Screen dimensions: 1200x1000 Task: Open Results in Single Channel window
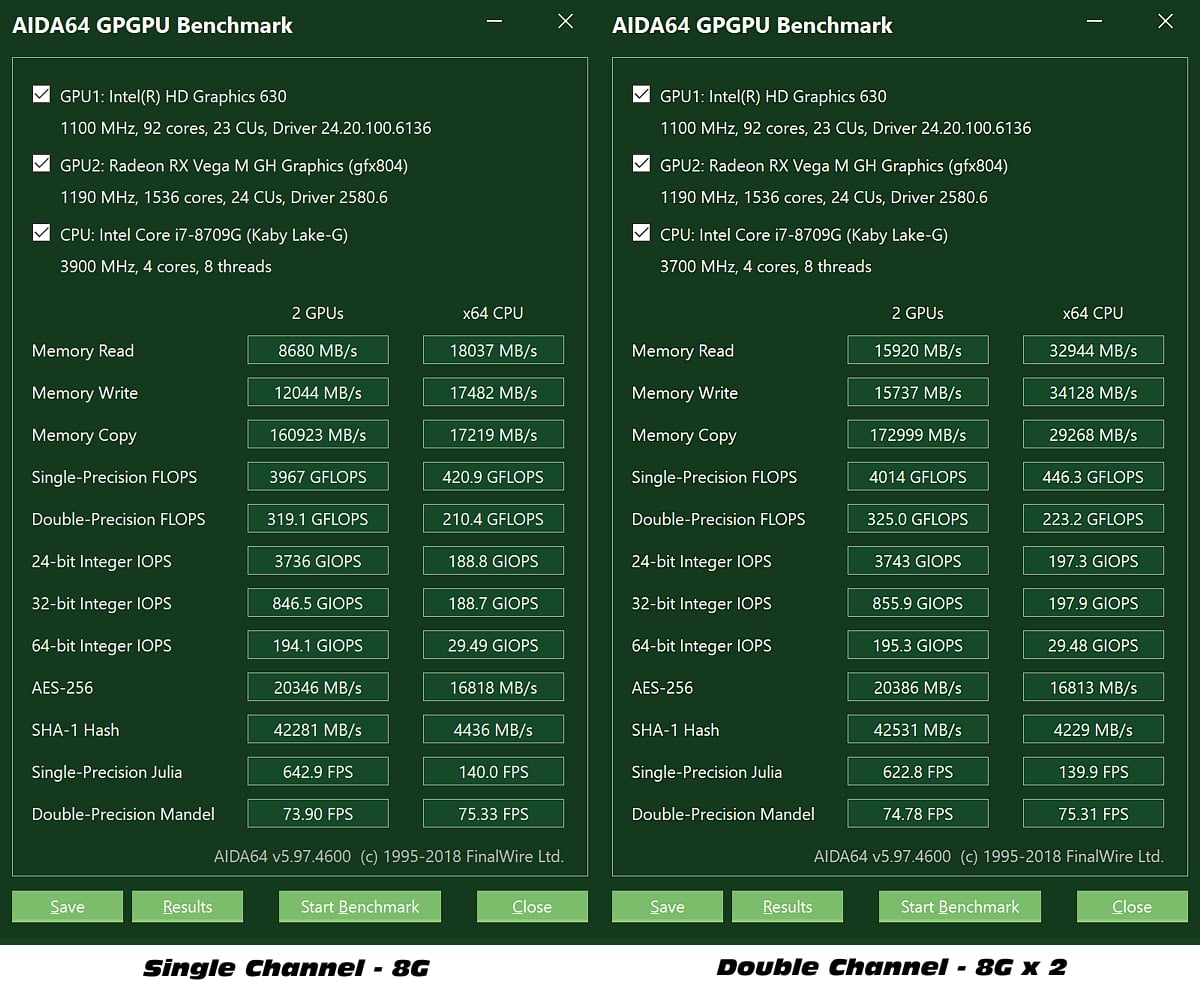pos(187,906)
